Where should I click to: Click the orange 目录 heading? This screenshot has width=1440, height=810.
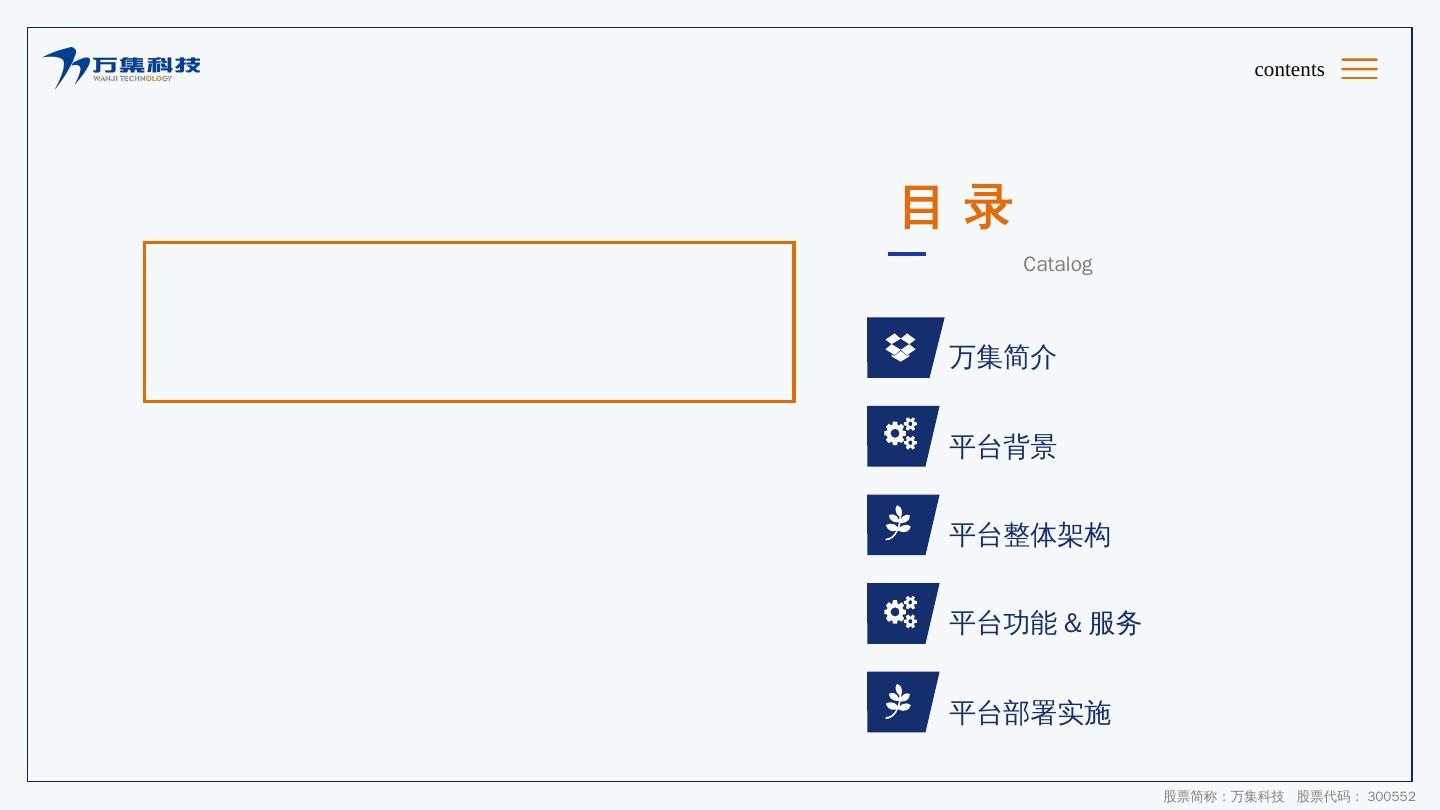coord(956,207)
